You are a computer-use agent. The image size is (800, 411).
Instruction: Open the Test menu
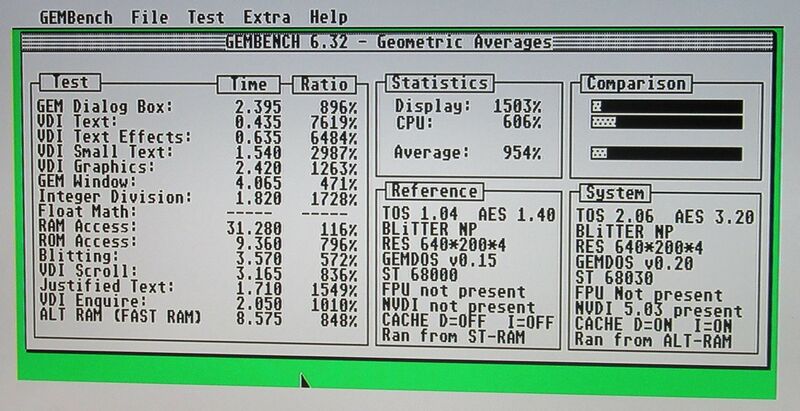[x=206, y=17]
